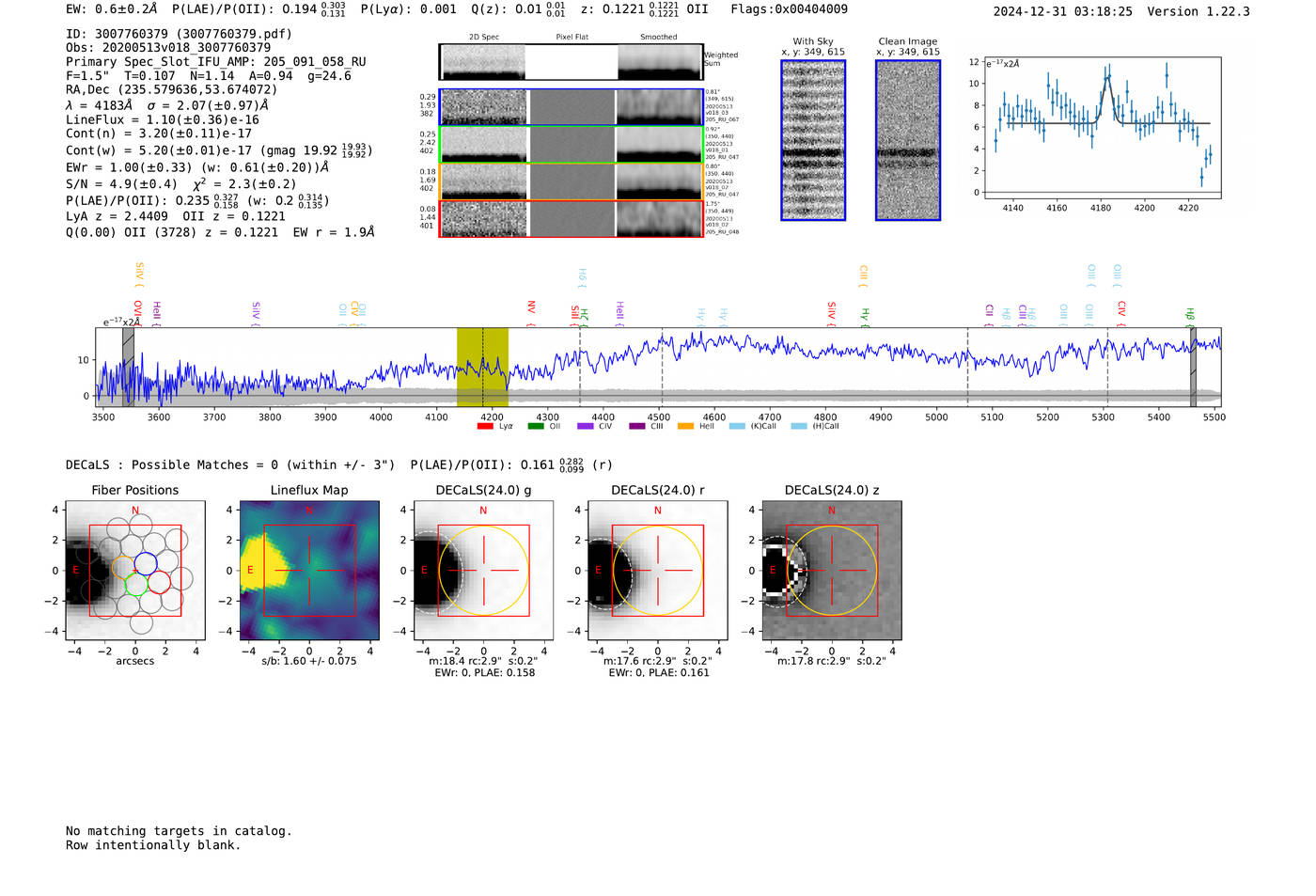Click the ID: 3007760379 line
Image resolution: width=1316 pixels, height=896 pixels.
click(179, 34)
